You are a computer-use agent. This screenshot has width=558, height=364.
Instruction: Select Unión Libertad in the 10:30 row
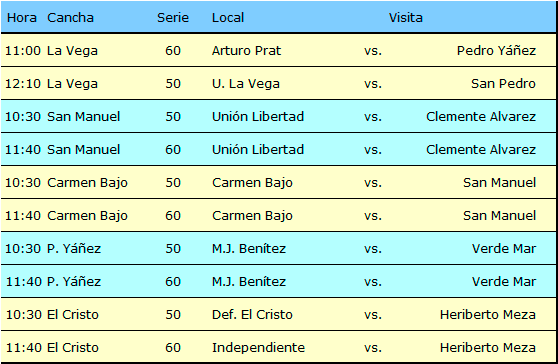(258, 117)
